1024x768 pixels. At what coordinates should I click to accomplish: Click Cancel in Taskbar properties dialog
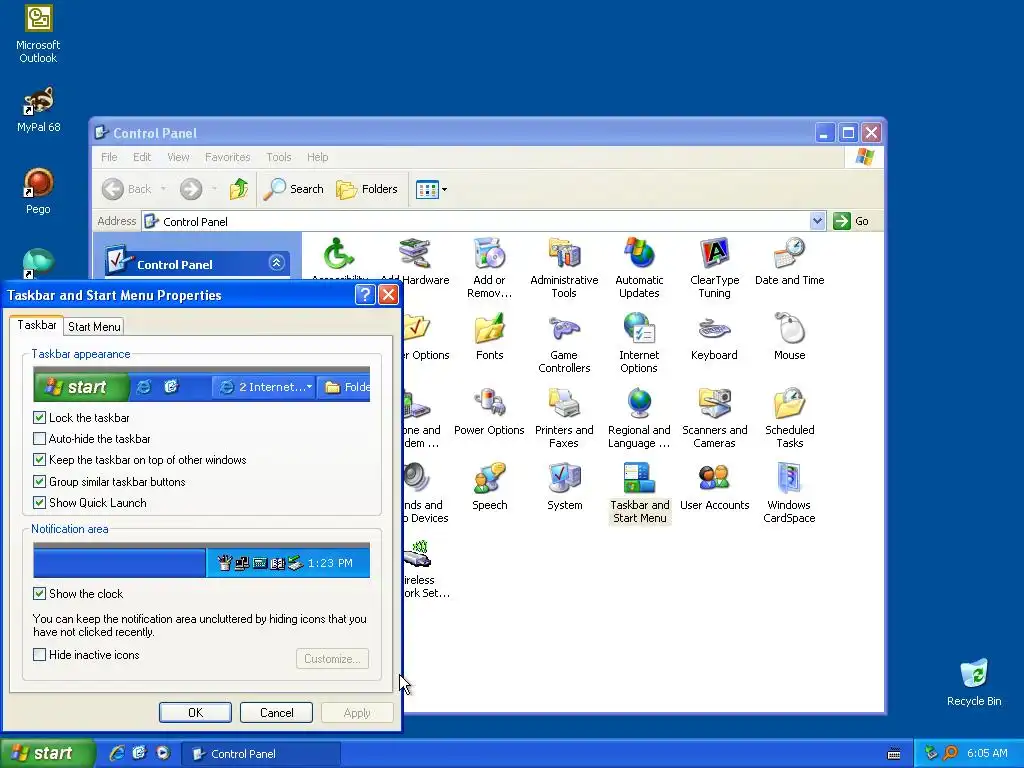276,712
